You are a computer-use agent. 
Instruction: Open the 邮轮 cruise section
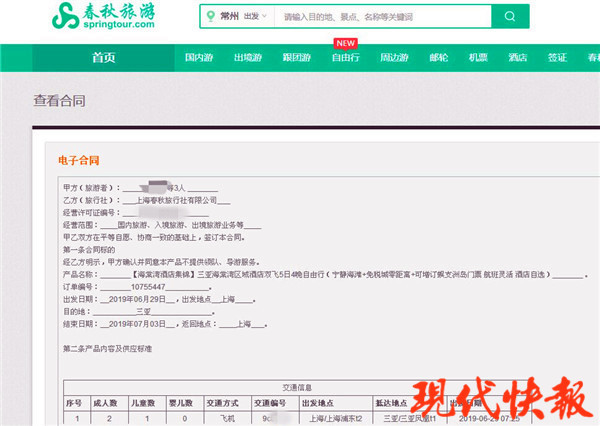tap(439, 59)
